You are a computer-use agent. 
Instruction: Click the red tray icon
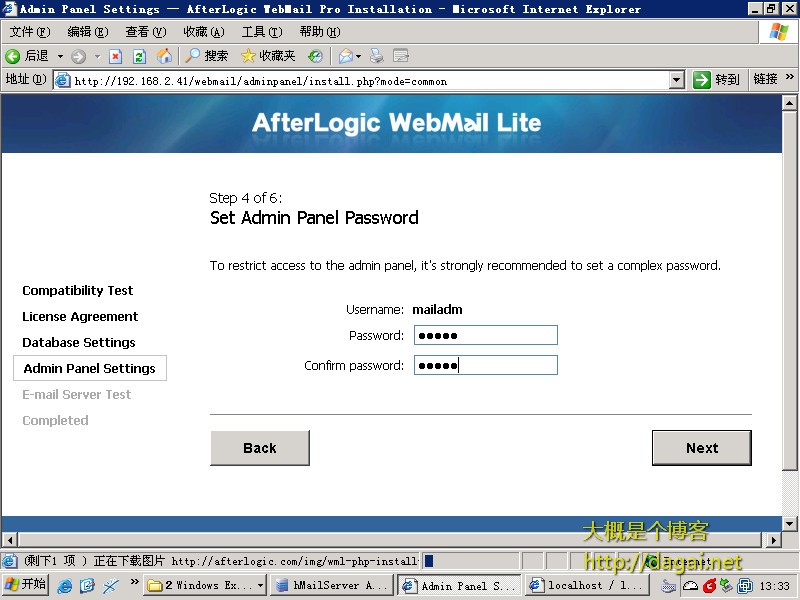pyautogui.click(x=709, y=586)
